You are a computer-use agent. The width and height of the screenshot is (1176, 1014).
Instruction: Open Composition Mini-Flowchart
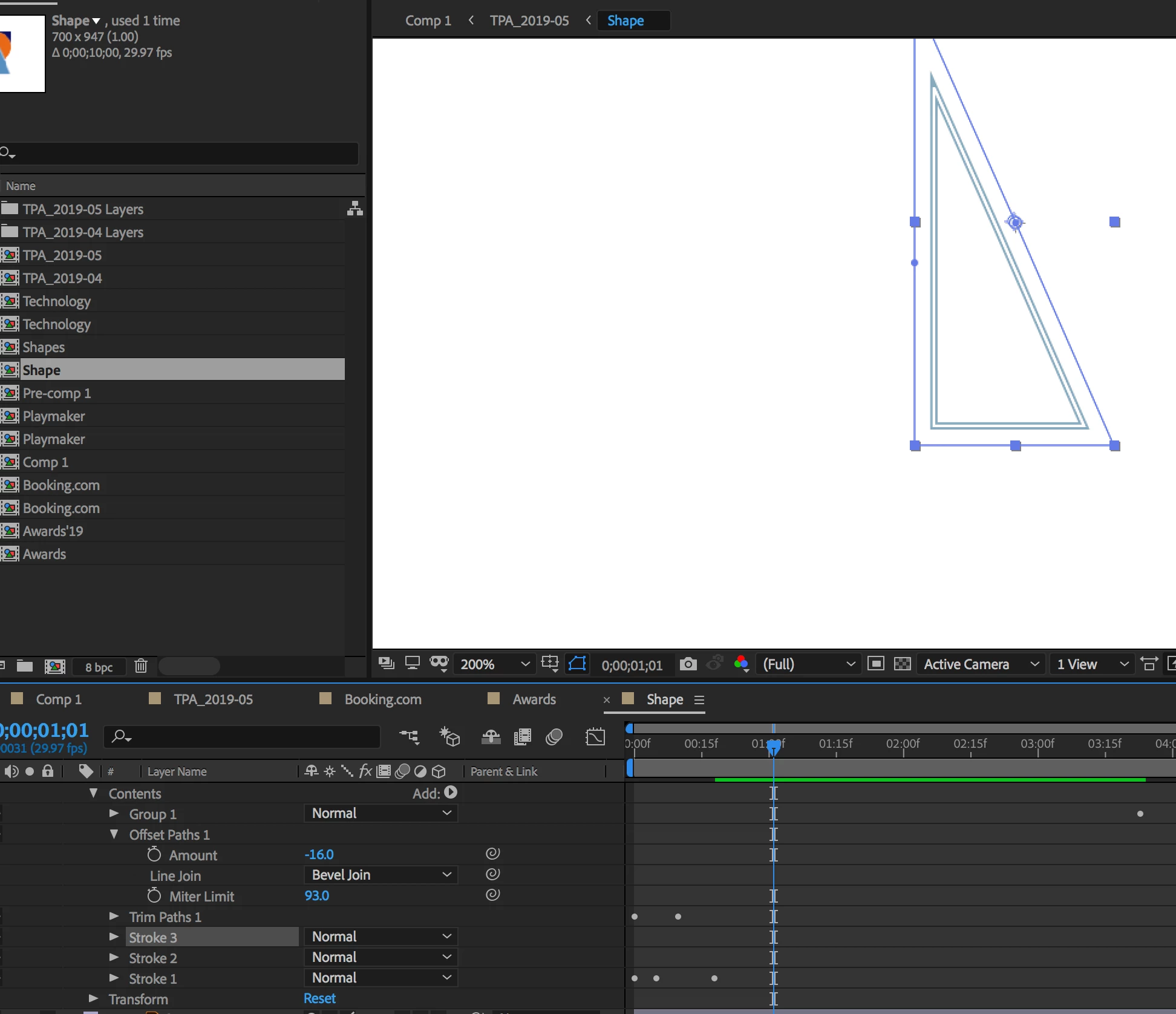pos(410,736)
